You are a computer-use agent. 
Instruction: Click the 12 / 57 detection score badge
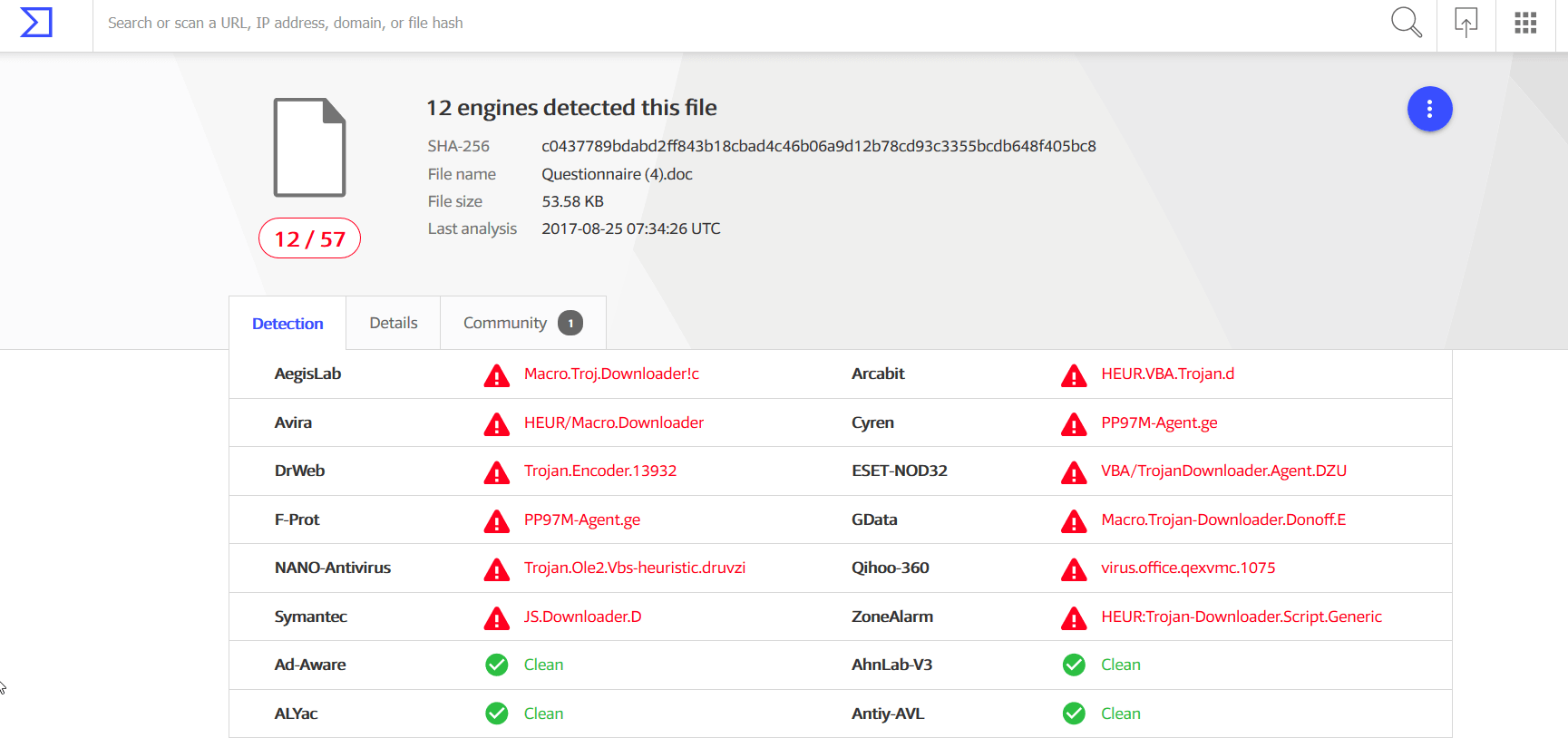tap(309, 238)
